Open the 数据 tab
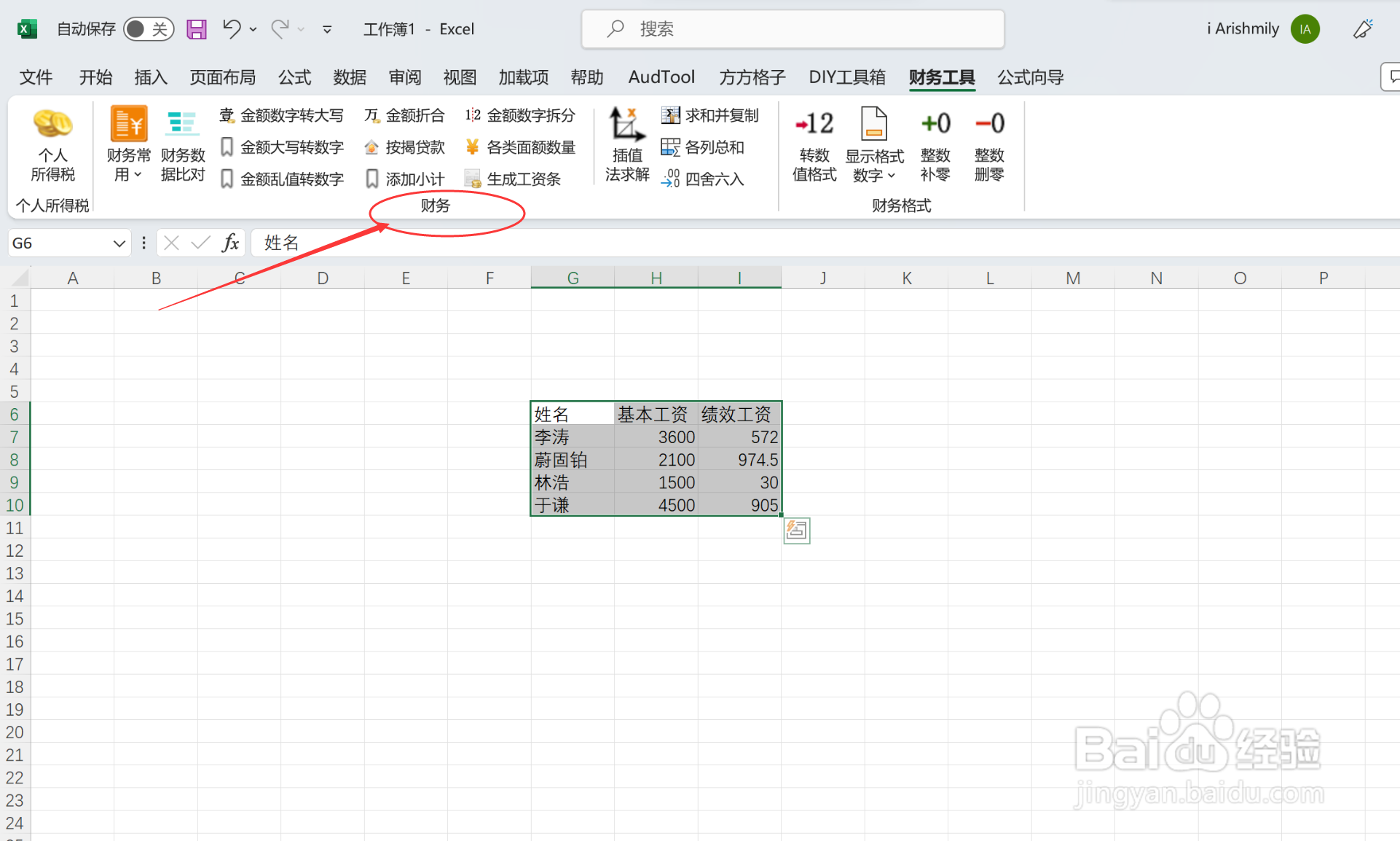Screen dimensions: 1400x841 pyautogui.click(x=350, y=77)
